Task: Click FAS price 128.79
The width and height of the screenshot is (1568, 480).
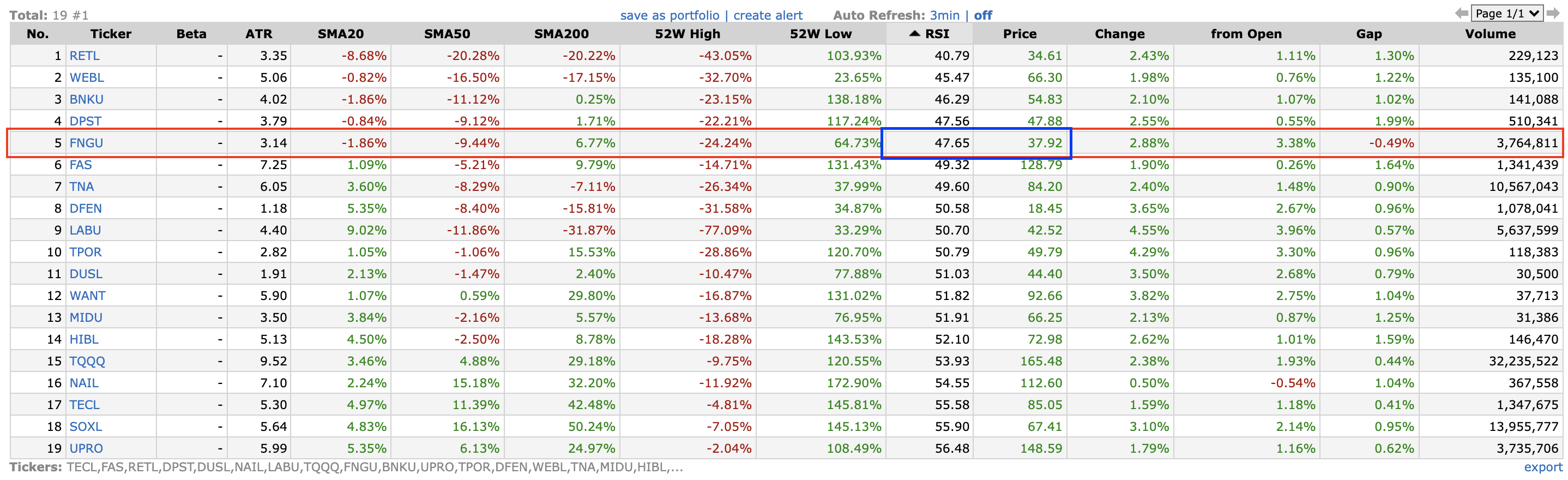Action: 1041,165
